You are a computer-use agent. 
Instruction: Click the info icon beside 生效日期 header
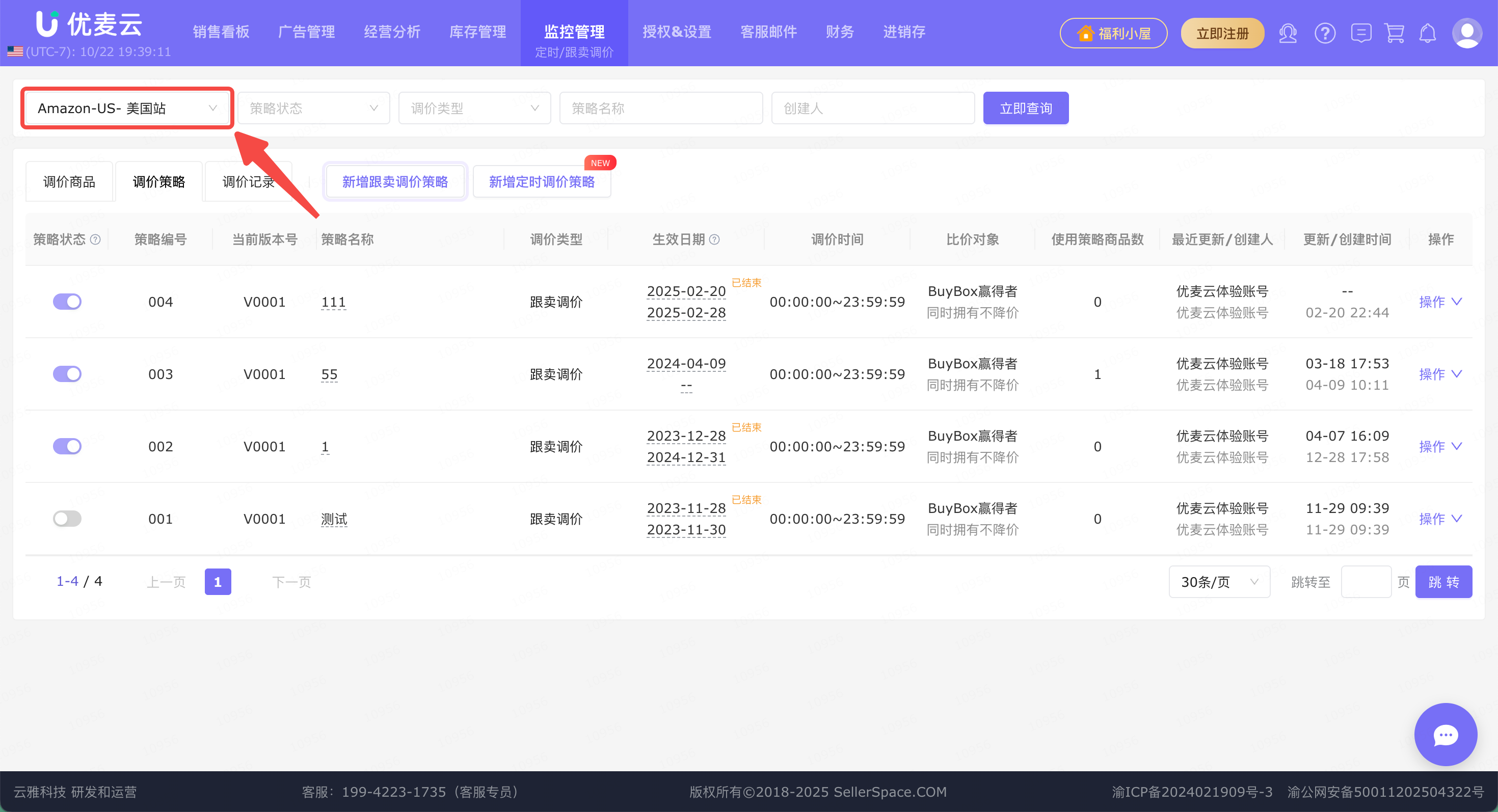[x=715, y=239]
